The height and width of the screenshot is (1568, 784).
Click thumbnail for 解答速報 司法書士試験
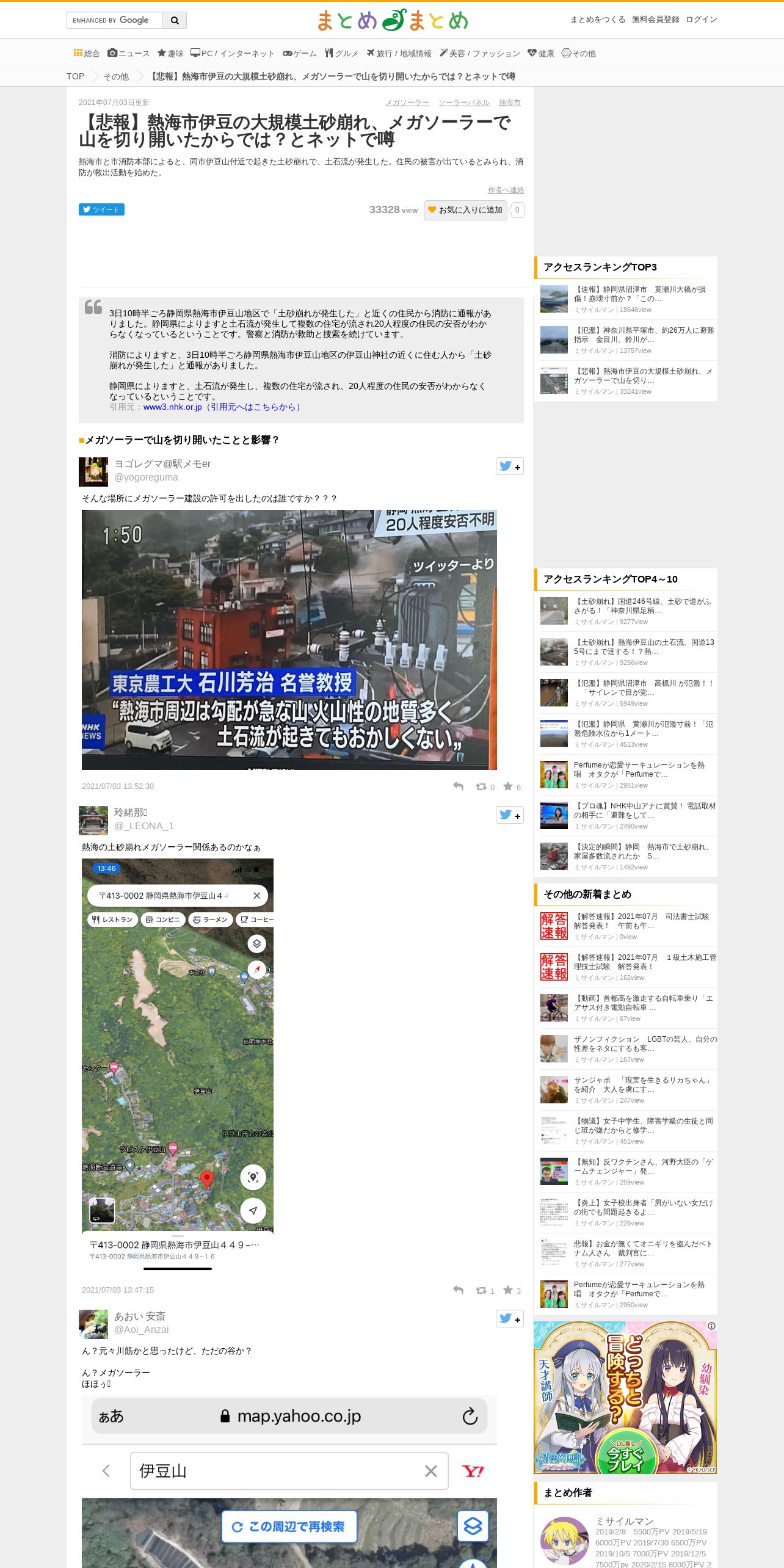554,925
